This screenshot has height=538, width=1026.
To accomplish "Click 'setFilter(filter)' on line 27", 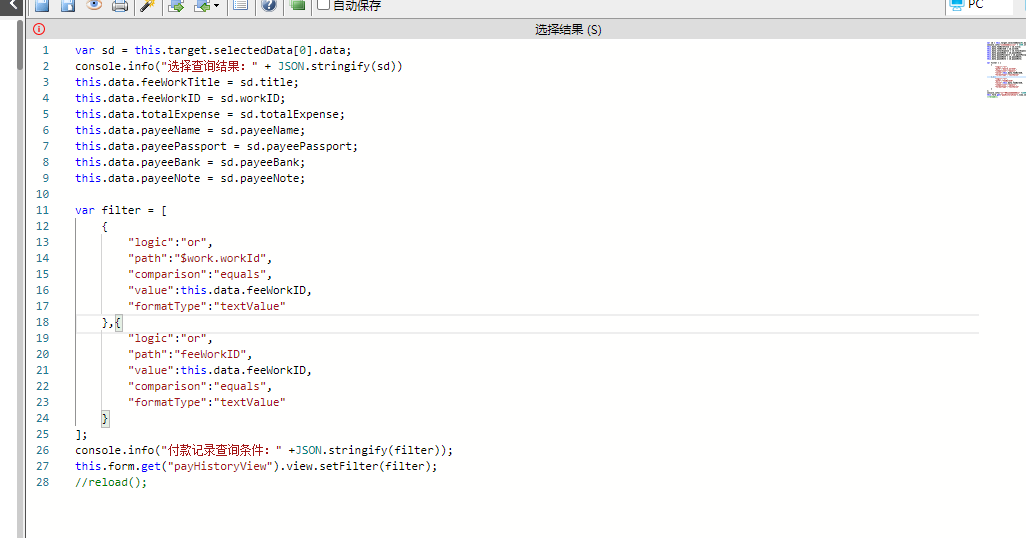I will click(x=375, y=467).
